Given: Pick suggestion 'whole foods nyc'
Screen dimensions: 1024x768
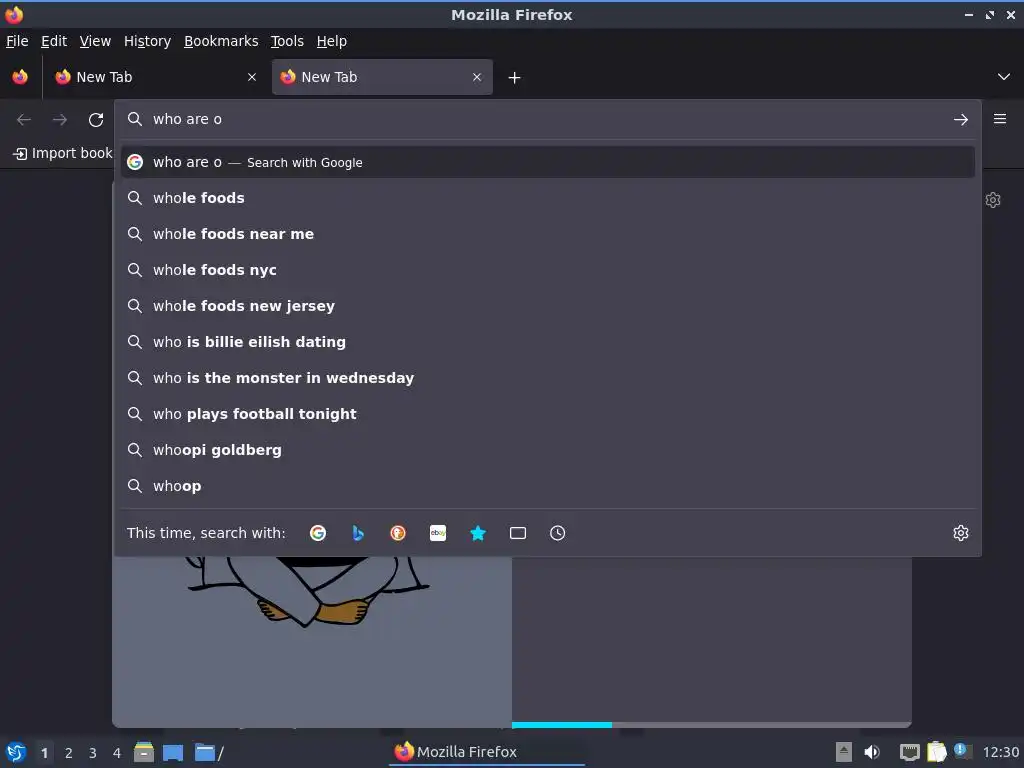Looking at the screenshot, I should point(548,270).
